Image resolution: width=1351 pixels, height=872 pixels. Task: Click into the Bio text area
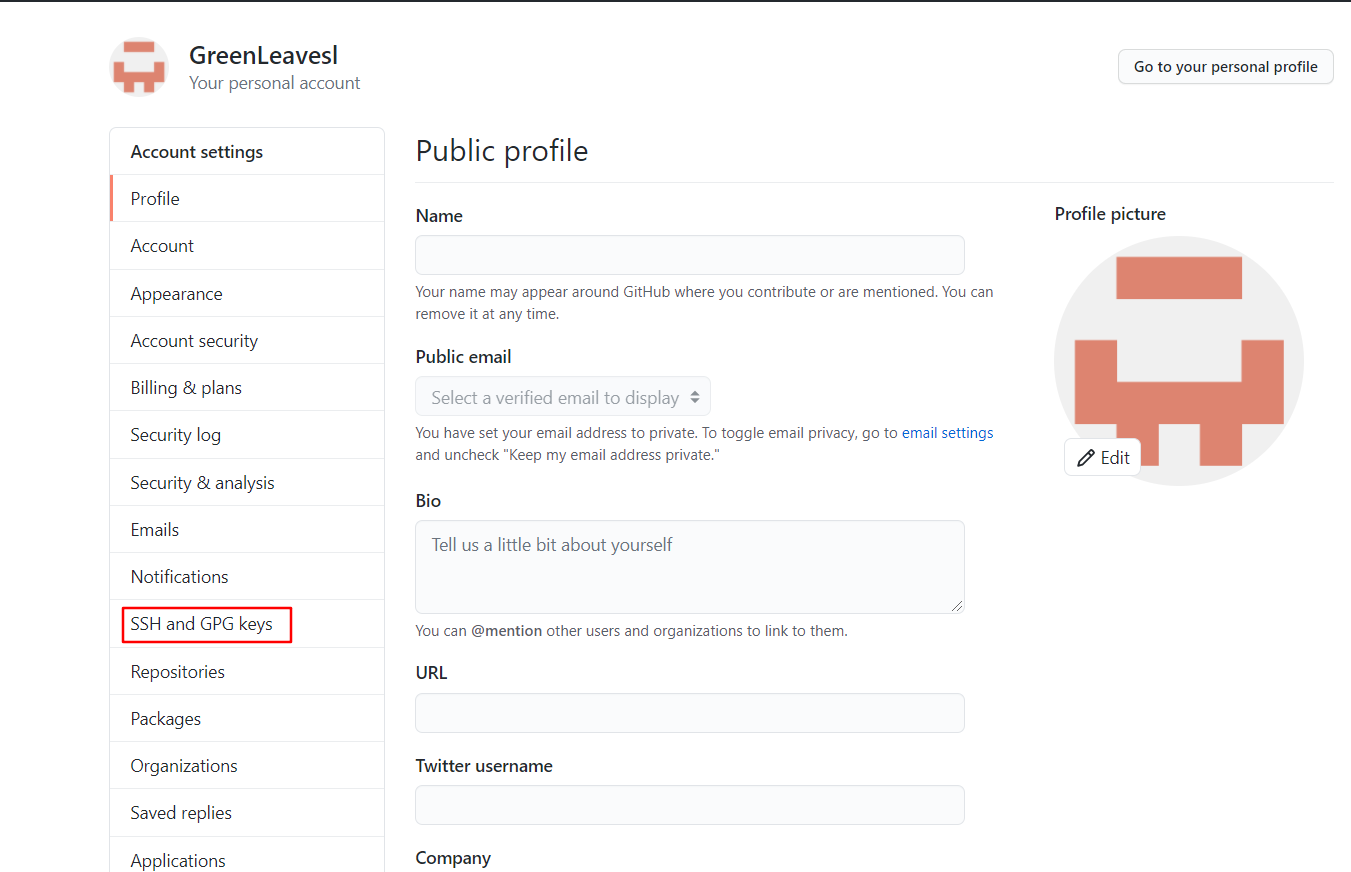pos(690,567)
